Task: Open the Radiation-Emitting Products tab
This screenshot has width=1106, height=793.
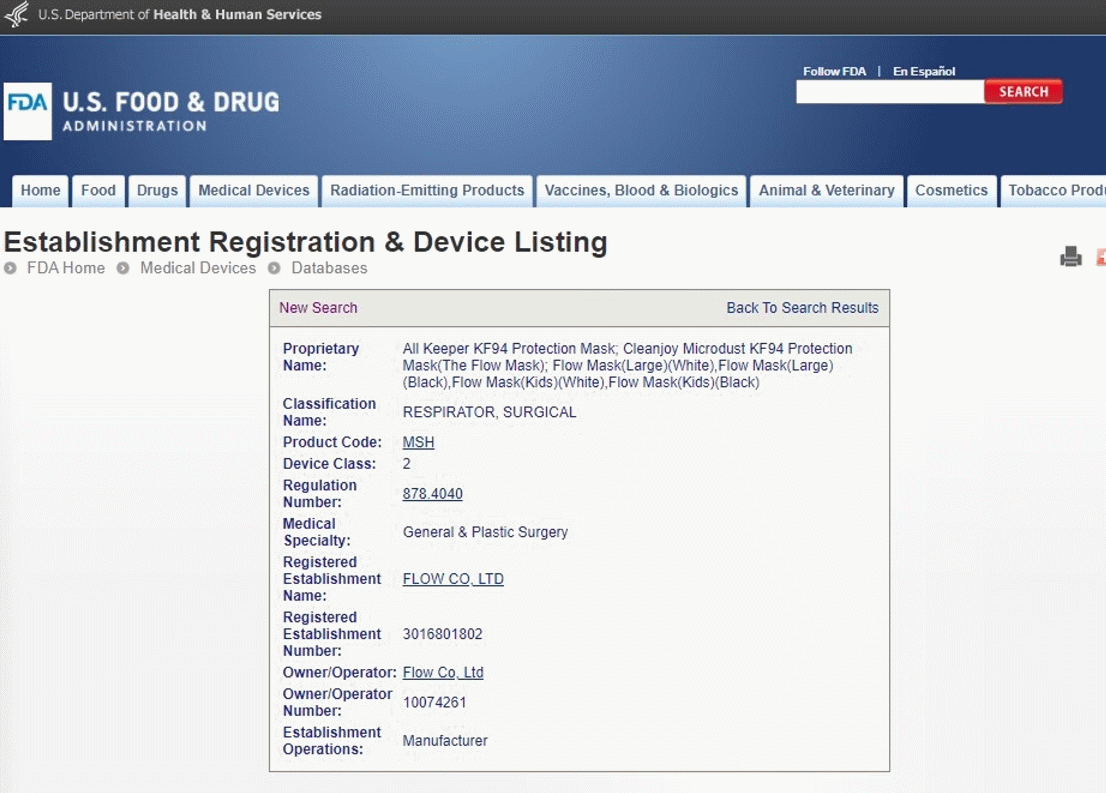Action: [x=427, y=191]
